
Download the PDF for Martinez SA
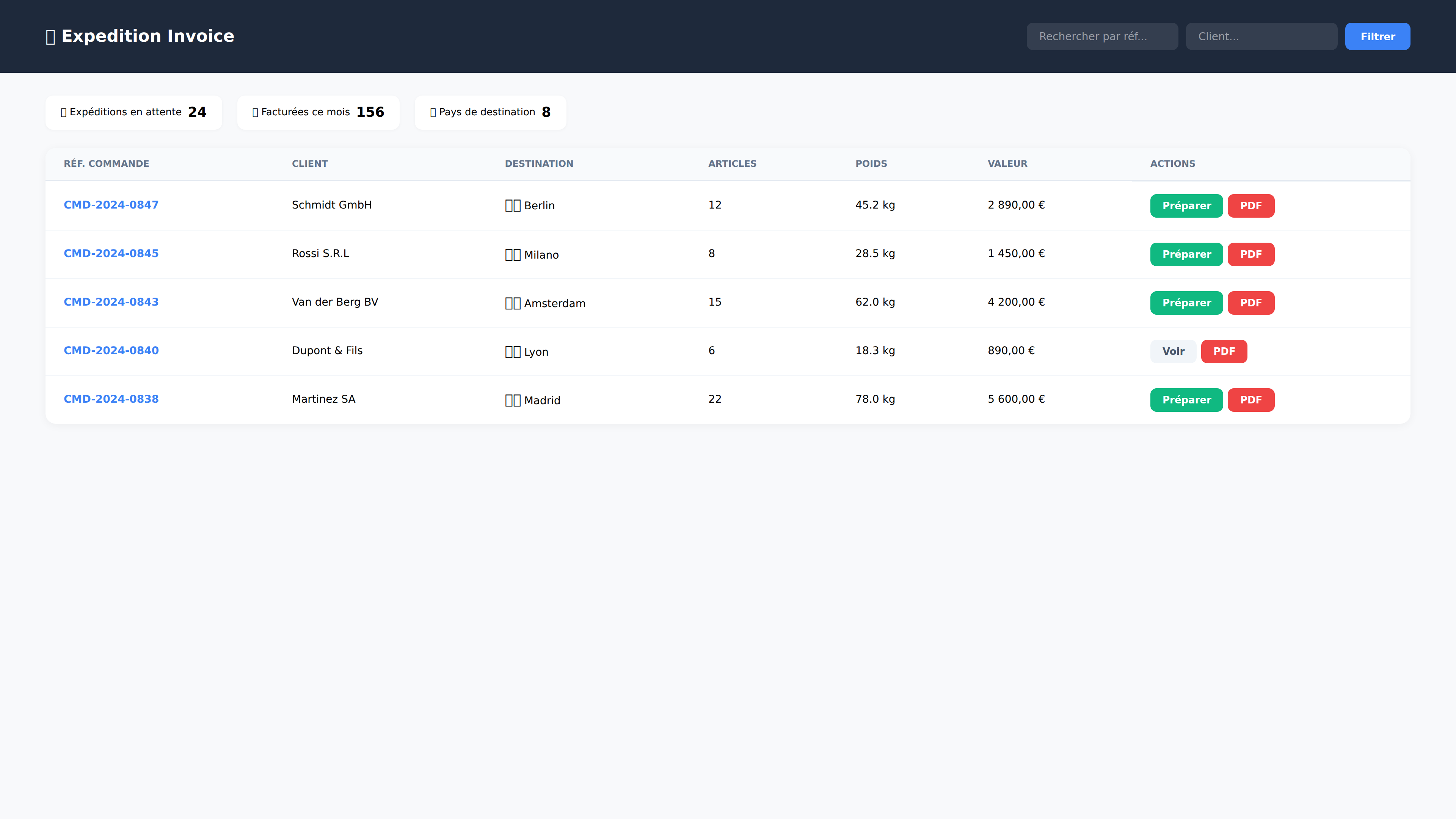tap(1251, 400)
